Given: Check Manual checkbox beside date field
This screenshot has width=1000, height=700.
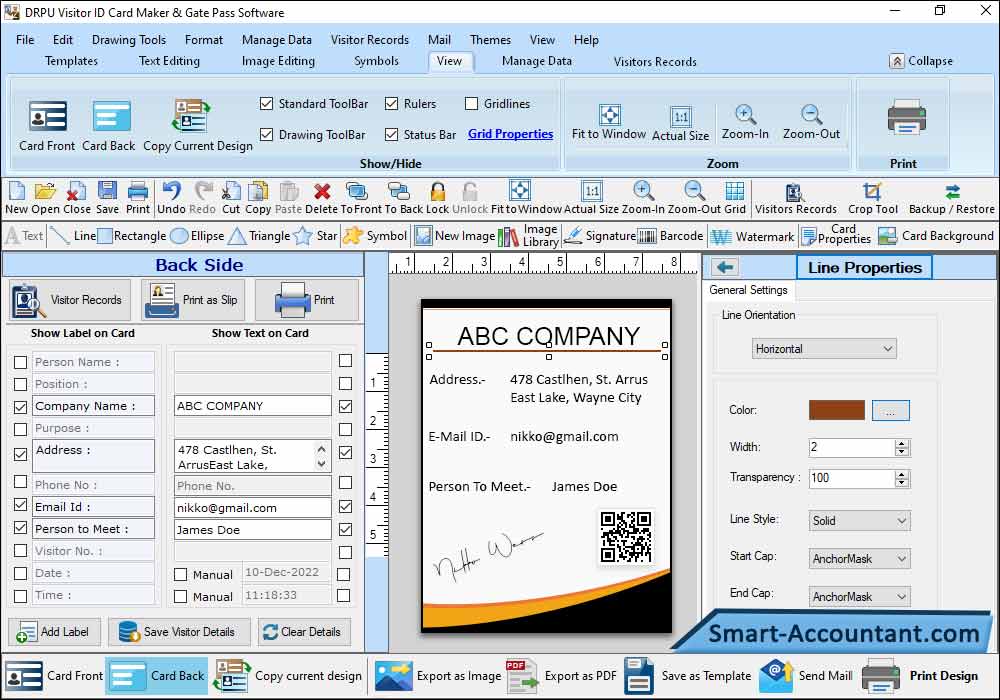Looking at the screenshot, I should [180, 574].
